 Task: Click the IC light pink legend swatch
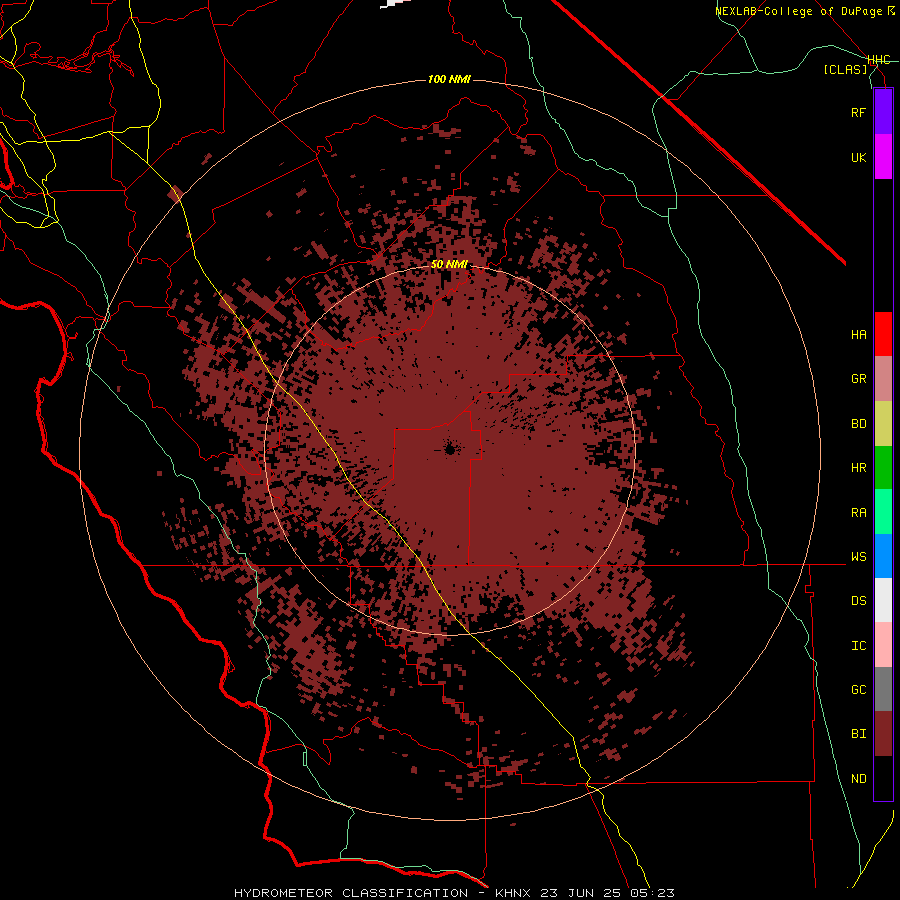click(883, 645)
